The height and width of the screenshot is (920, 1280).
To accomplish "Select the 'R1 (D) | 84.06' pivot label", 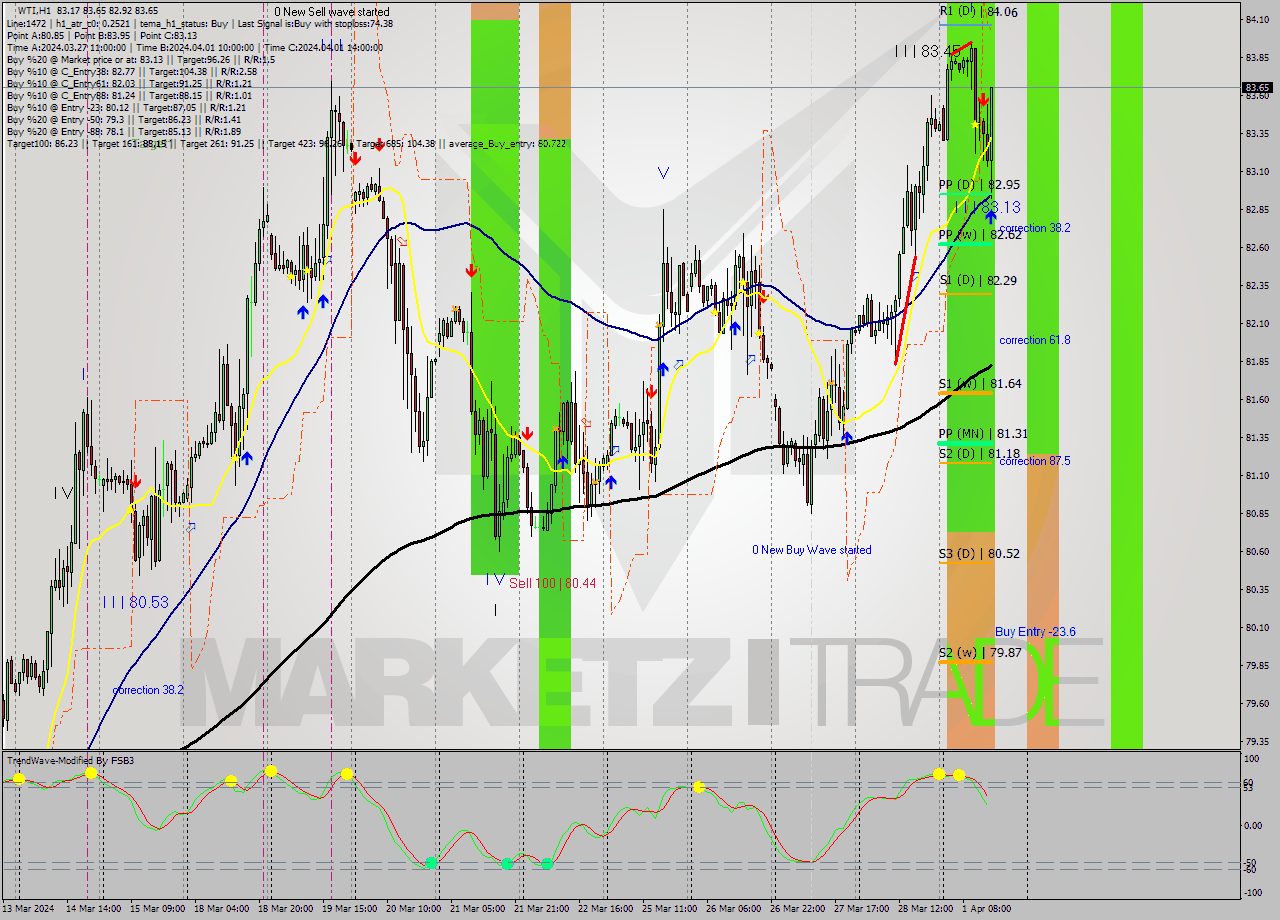I will point(978,12).
